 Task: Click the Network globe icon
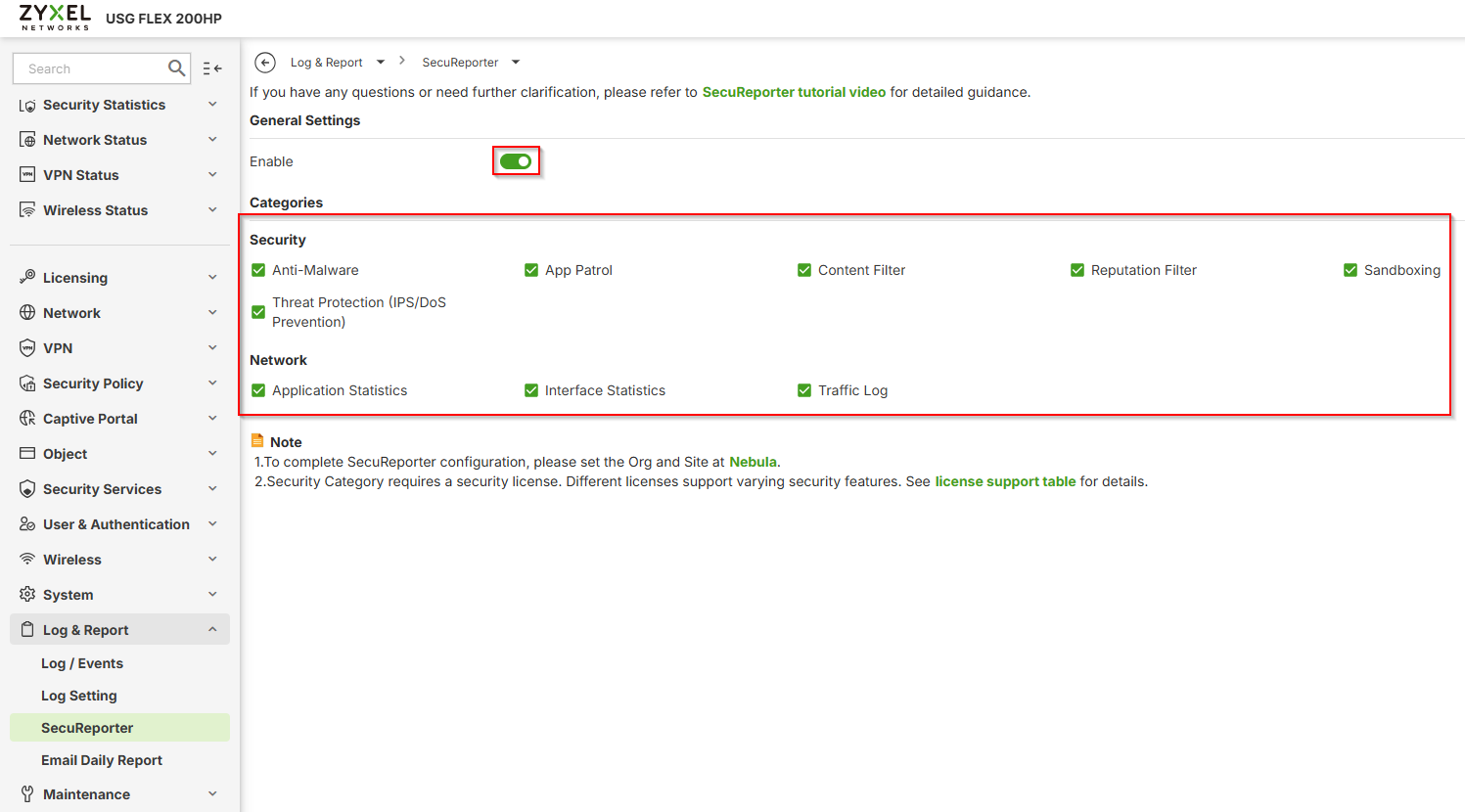coord(27,313)
